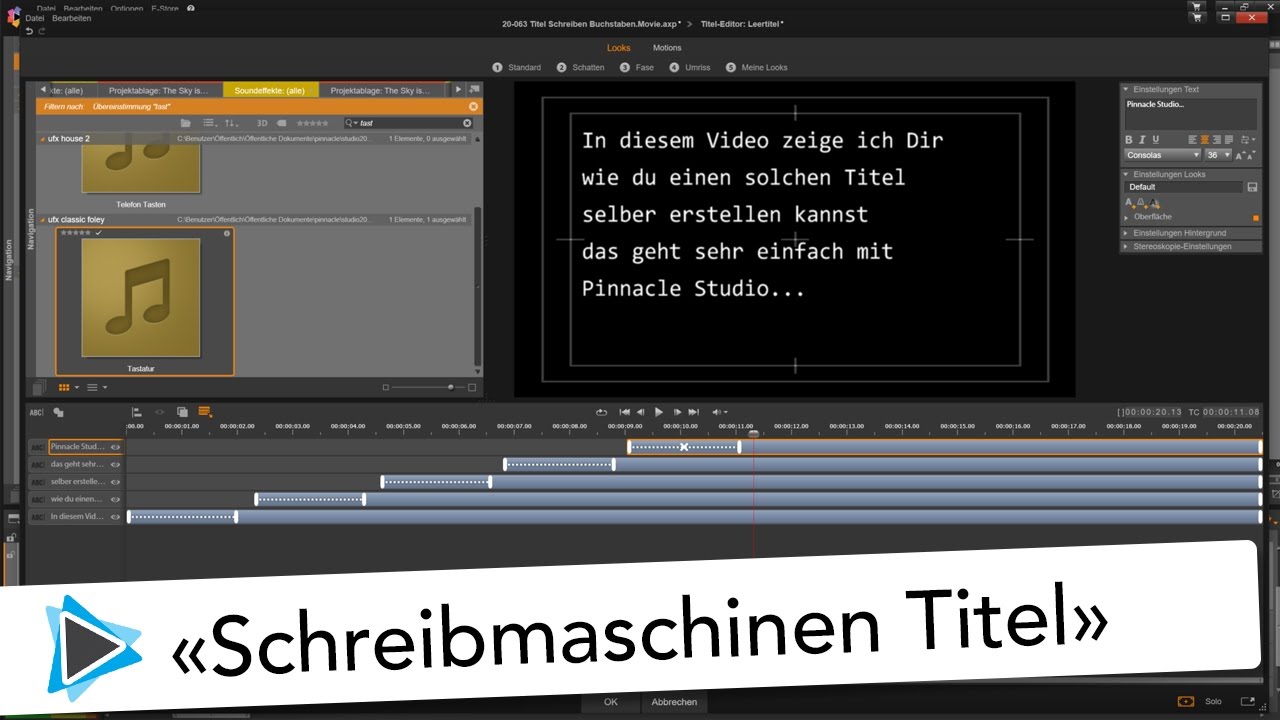Jump to the end of the title
The height and width of the screenshot is (720, 1280).
pos(693,412)
